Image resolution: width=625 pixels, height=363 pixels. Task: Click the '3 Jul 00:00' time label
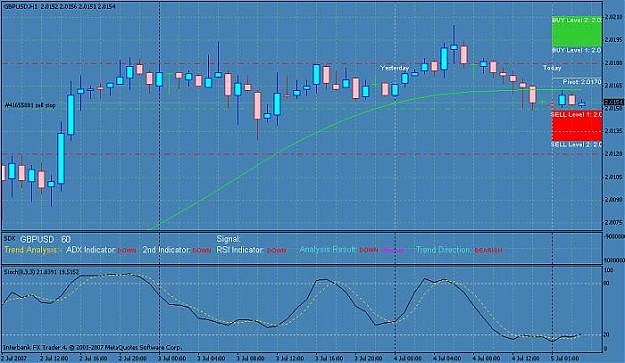click(x=172, y=358)
